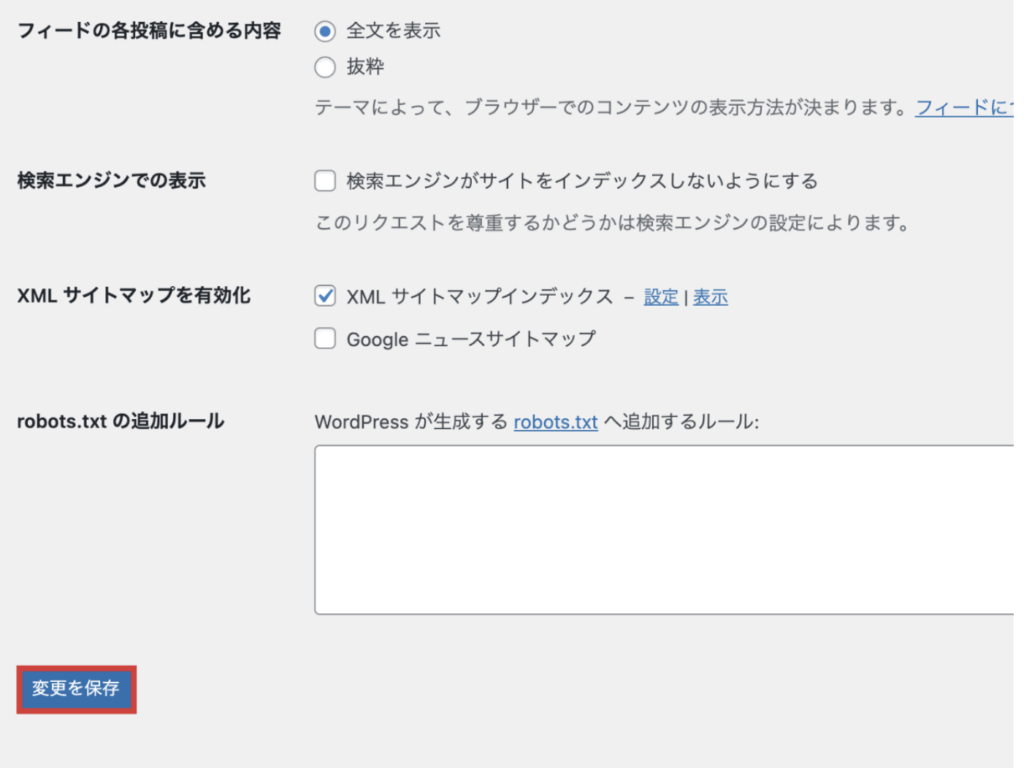Uncheck the XML サイトマップインデックス checkbox
Image resolution: width=1024 pixels, height=768 pixels.
[x=325, y=296]
